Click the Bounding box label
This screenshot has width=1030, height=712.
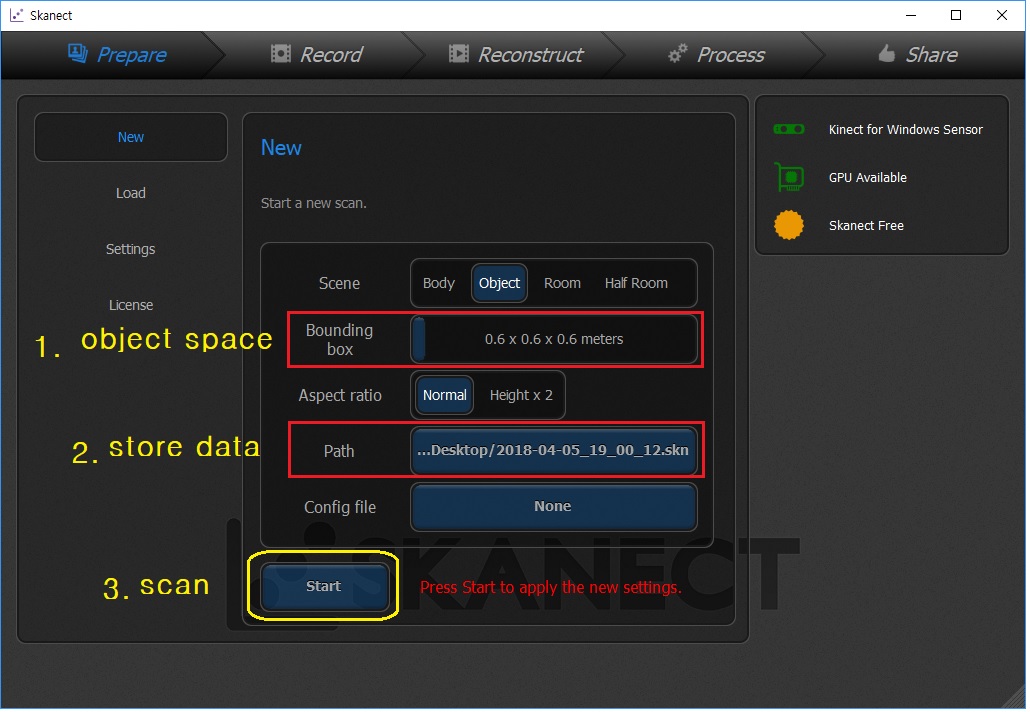(340, 340)
